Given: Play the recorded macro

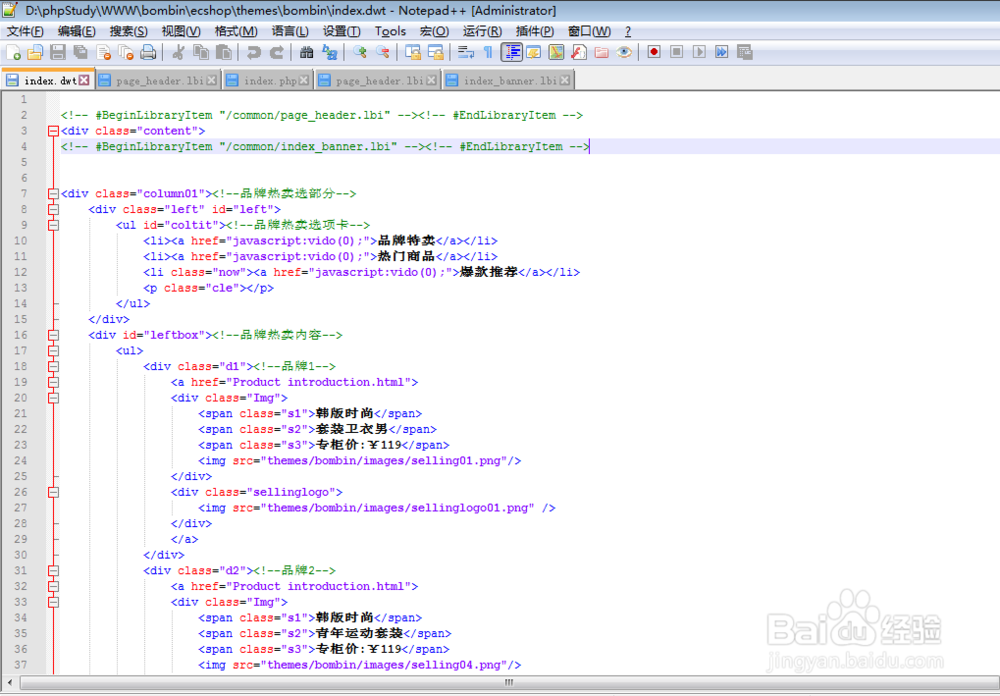Looking at the screenshot, I should click(699, 52).
